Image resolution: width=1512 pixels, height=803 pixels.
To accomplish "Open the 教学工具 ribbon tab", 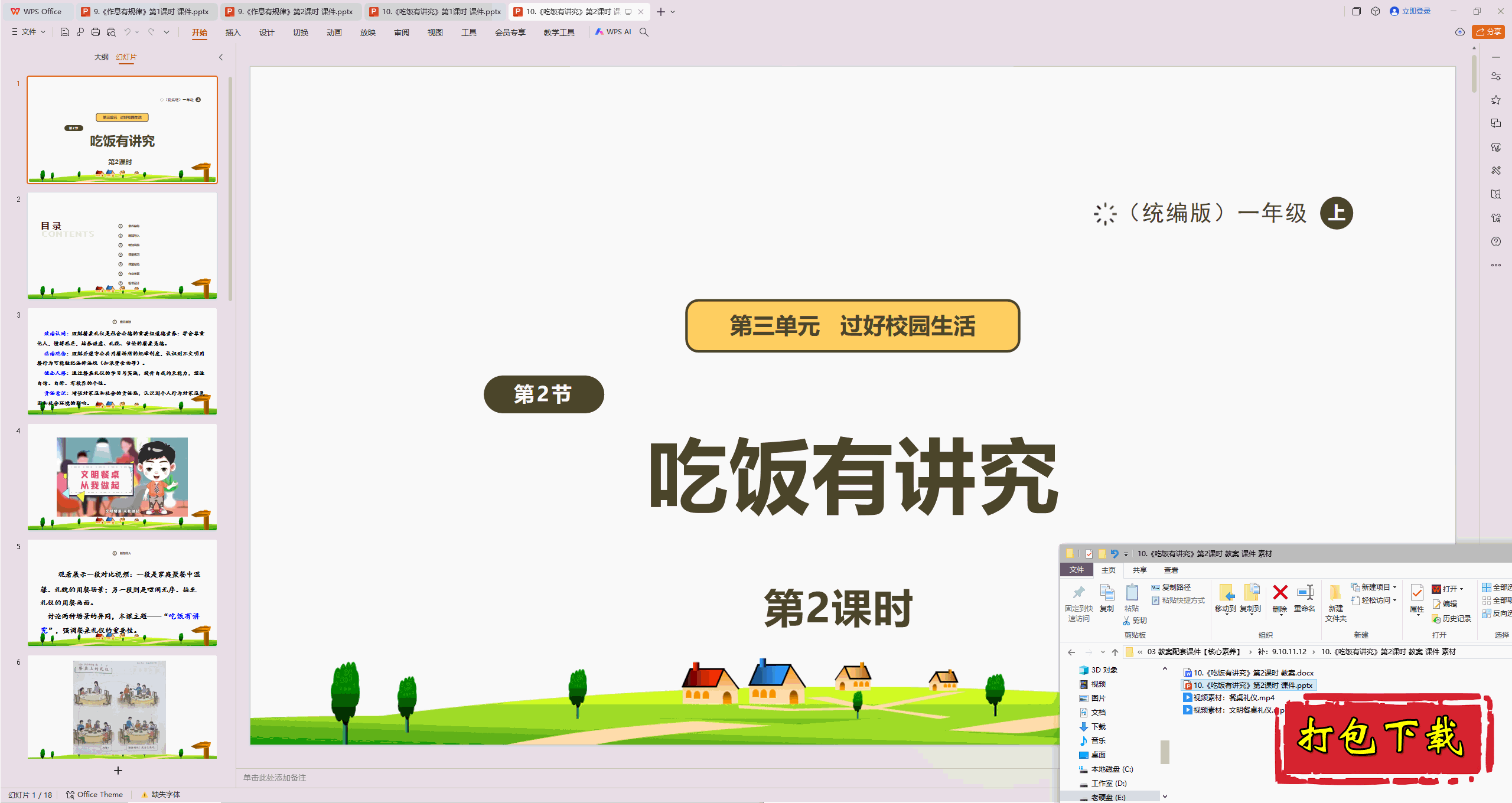I will tap(559, 32).
